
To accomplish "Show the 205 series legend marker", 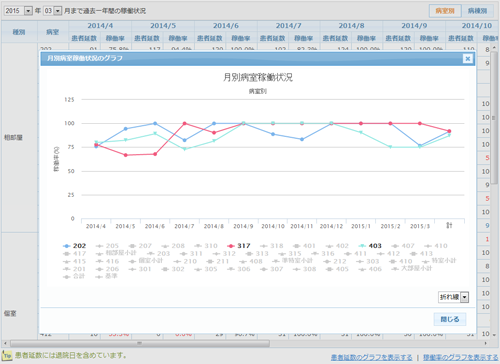I will coord(107,246).
